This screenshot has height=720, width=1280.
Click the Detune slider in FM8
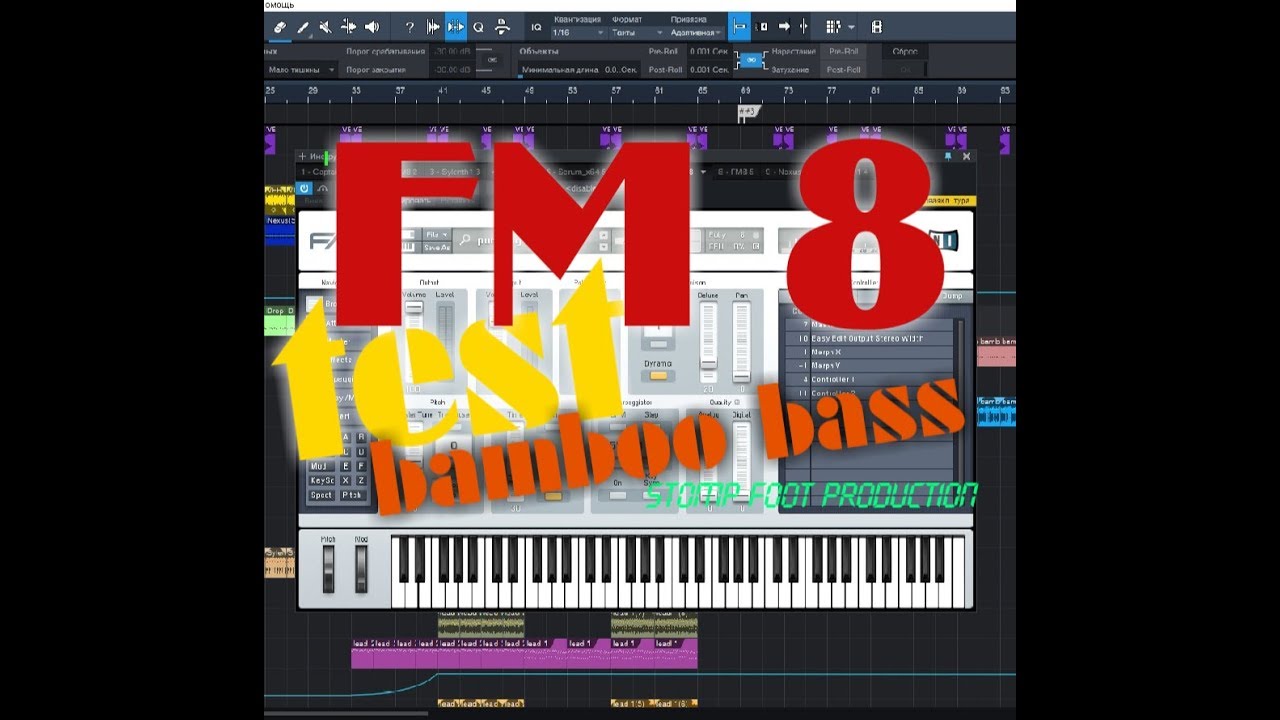(x=709, y=343)
